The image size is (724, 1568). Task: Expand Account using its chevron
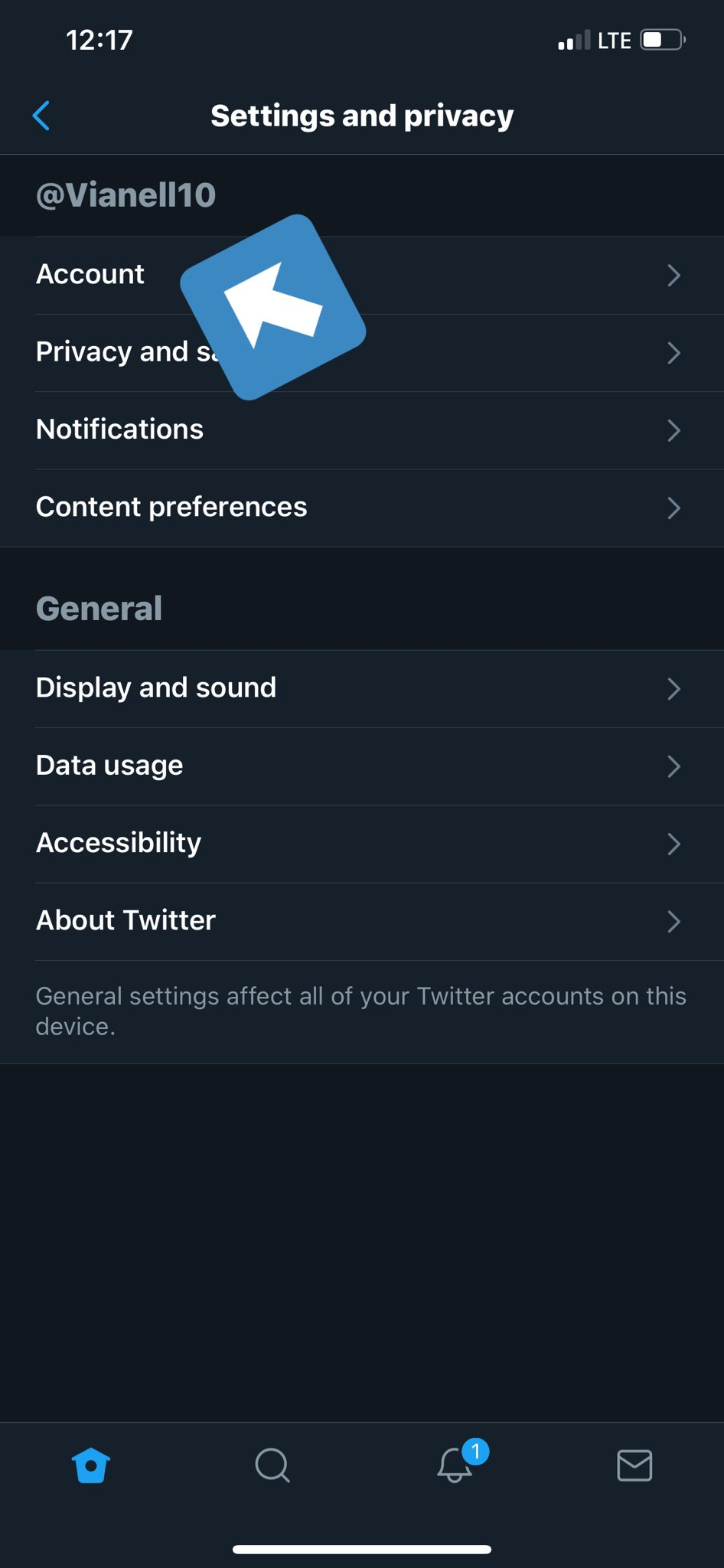[673, 276]
